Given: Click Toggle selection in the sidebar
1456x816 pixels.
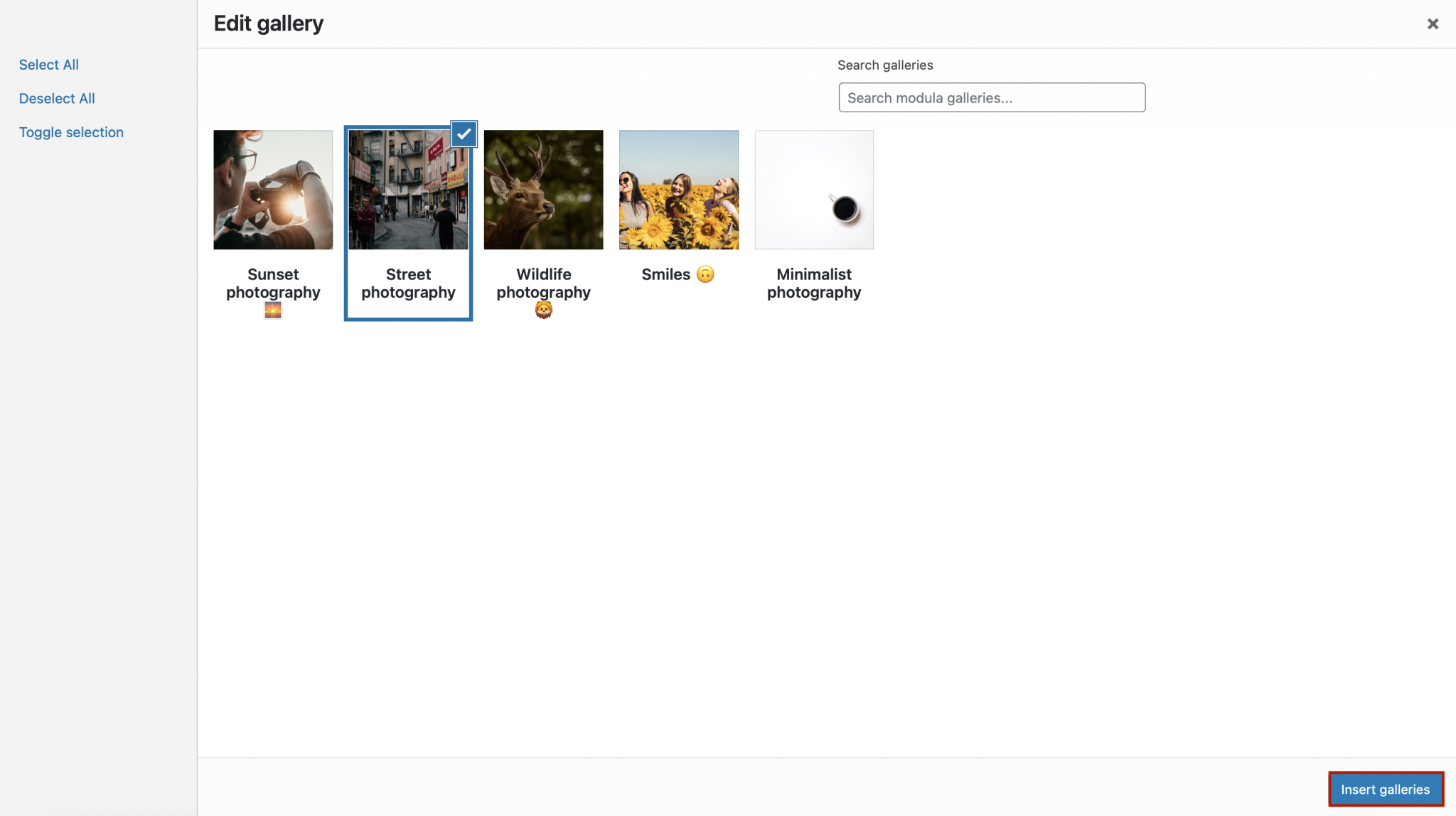Looking at the screenshot, I should click(x=71, y=131).
